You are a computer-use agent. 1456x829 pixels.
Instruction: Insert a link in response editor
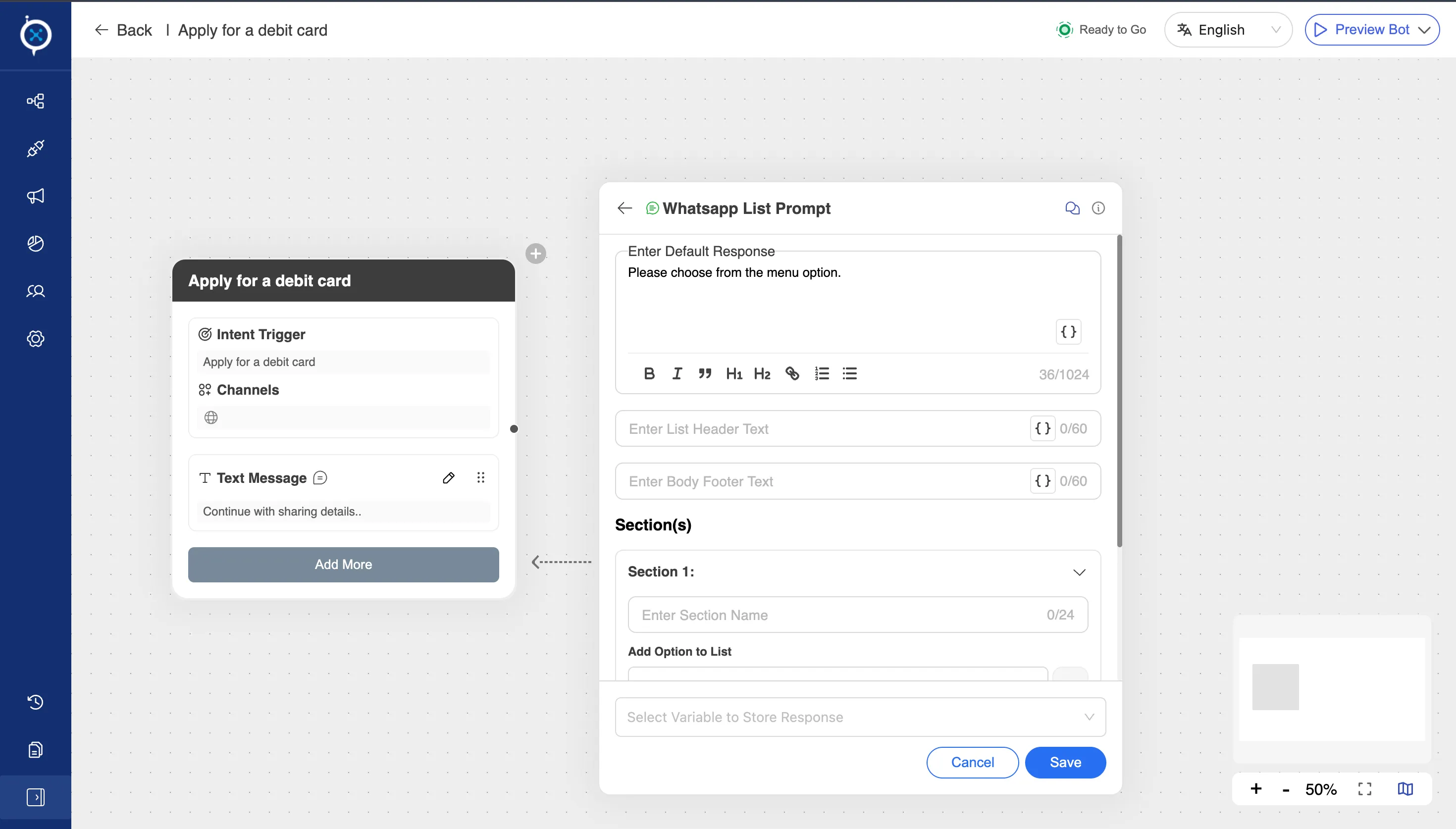(x=792, y=373)
